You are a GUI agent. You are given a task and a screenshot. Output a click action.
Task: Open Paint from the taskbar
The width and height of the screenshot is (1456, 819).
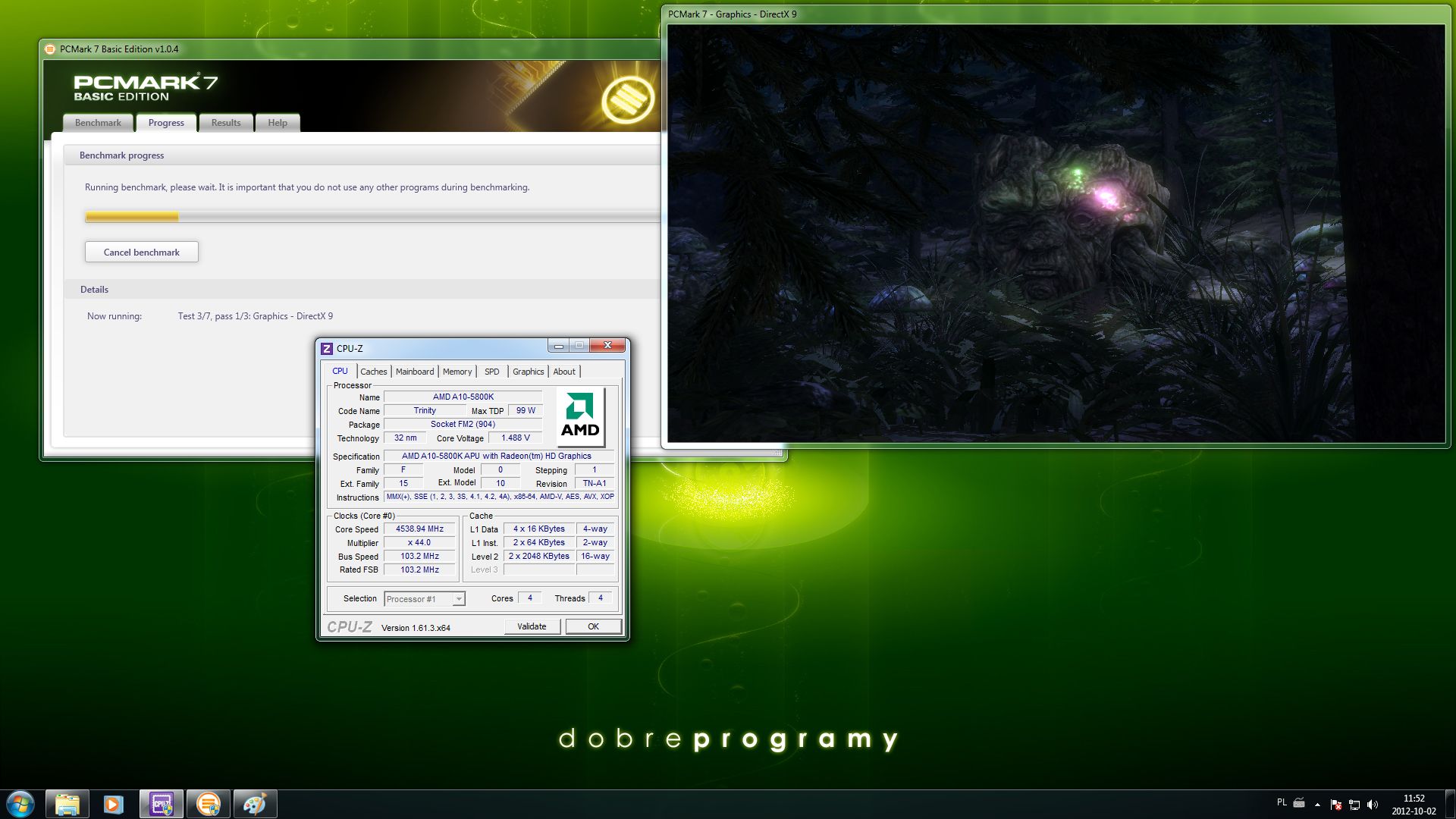click(x=255, y=804)
